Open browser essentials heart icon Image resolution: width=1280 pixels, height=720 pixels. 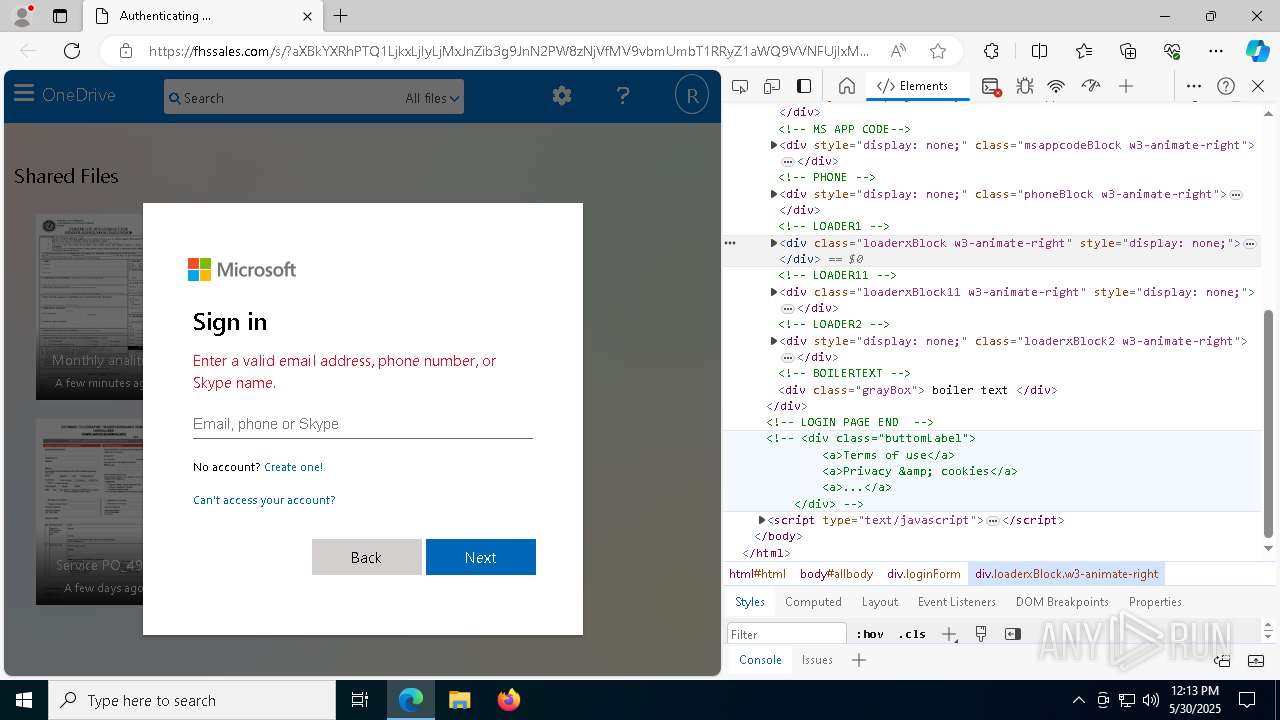[1172, 51]
